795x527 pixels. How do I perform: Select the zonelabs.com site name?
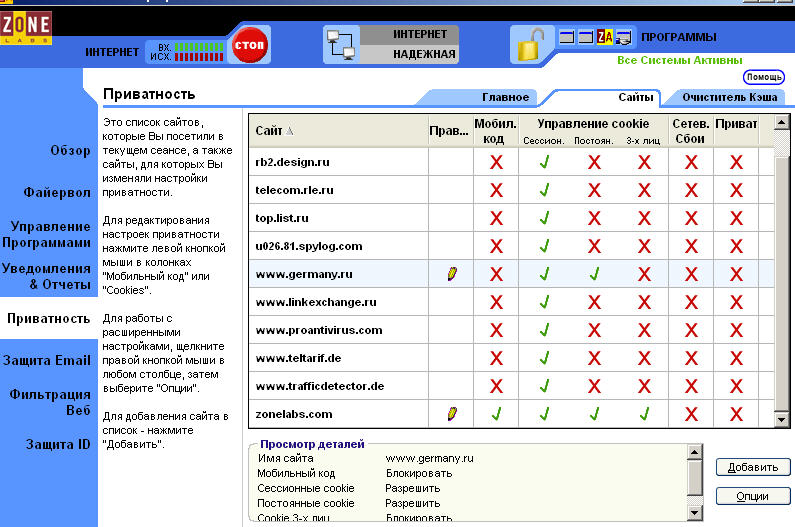coord(294,414)
